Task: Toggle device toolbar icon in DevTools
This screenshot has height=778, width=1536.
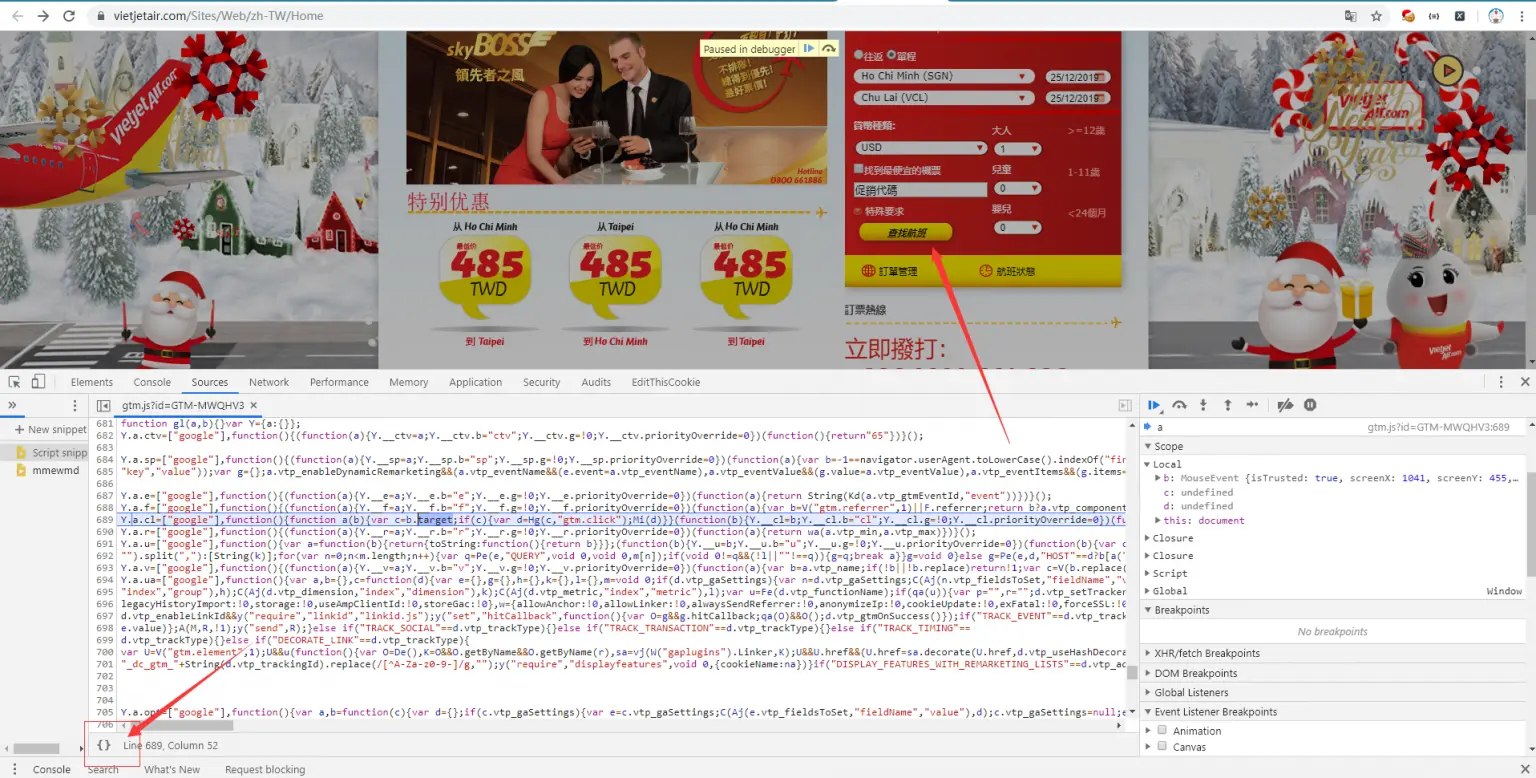Action: pyautogui.click(x=38, y=382)
